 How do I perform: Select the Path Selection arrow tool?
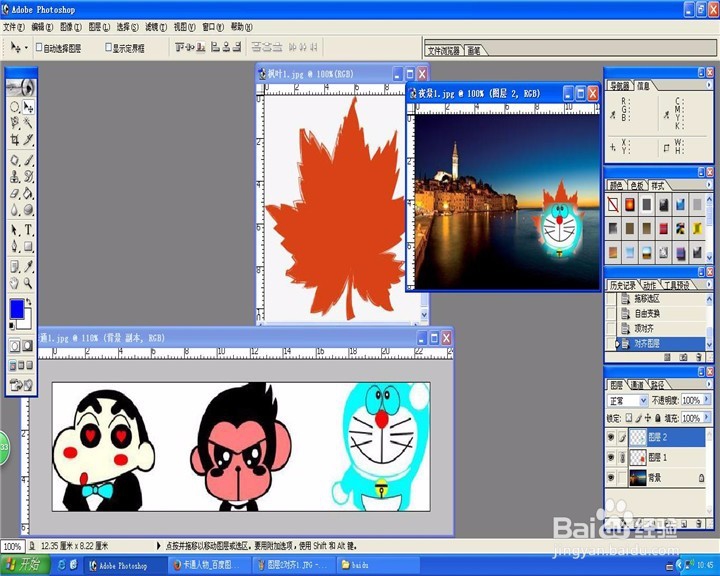pyautogui.click(x=14, y=230)
